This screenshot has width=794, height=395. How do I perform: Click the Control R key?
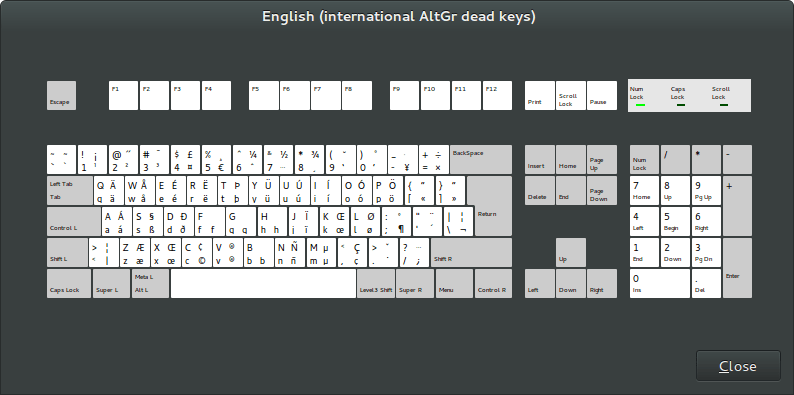point(493,283)
